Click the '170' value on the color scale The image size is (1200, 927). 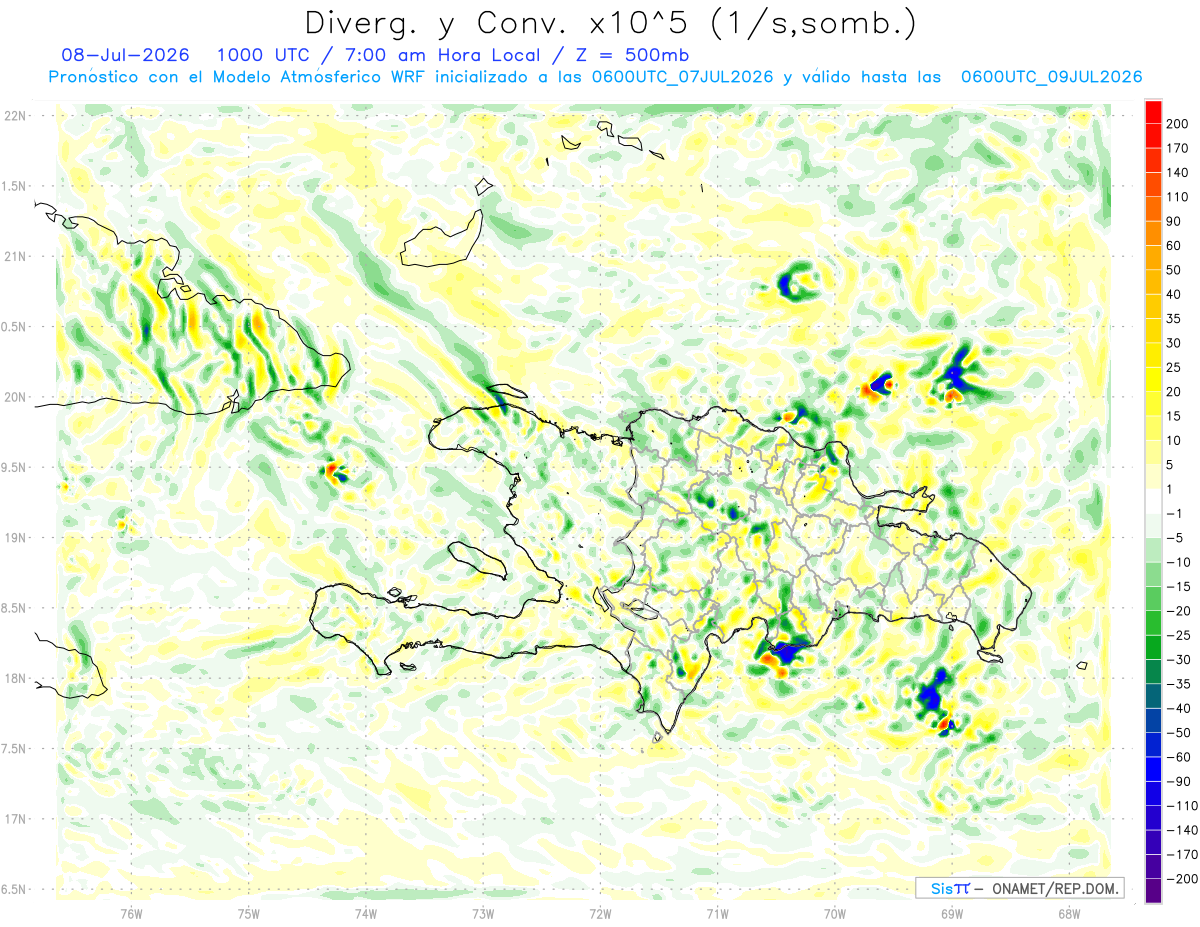(x=1177, y=148)
